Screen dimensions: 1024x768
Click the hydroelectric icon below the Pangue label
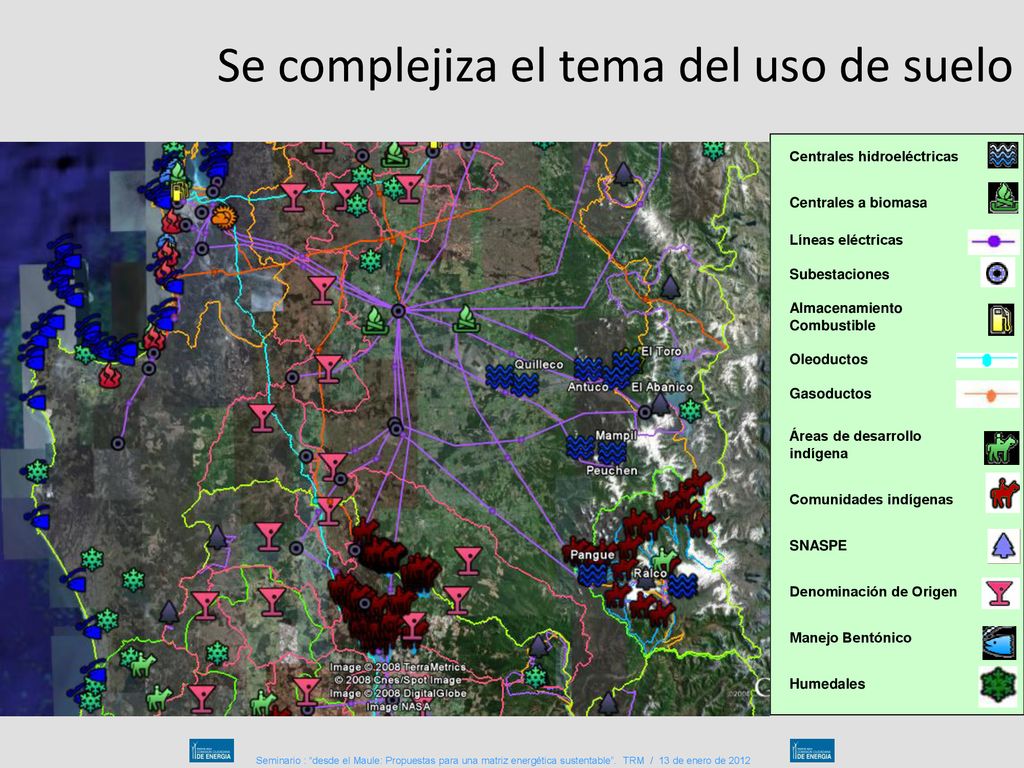(592, 576)
